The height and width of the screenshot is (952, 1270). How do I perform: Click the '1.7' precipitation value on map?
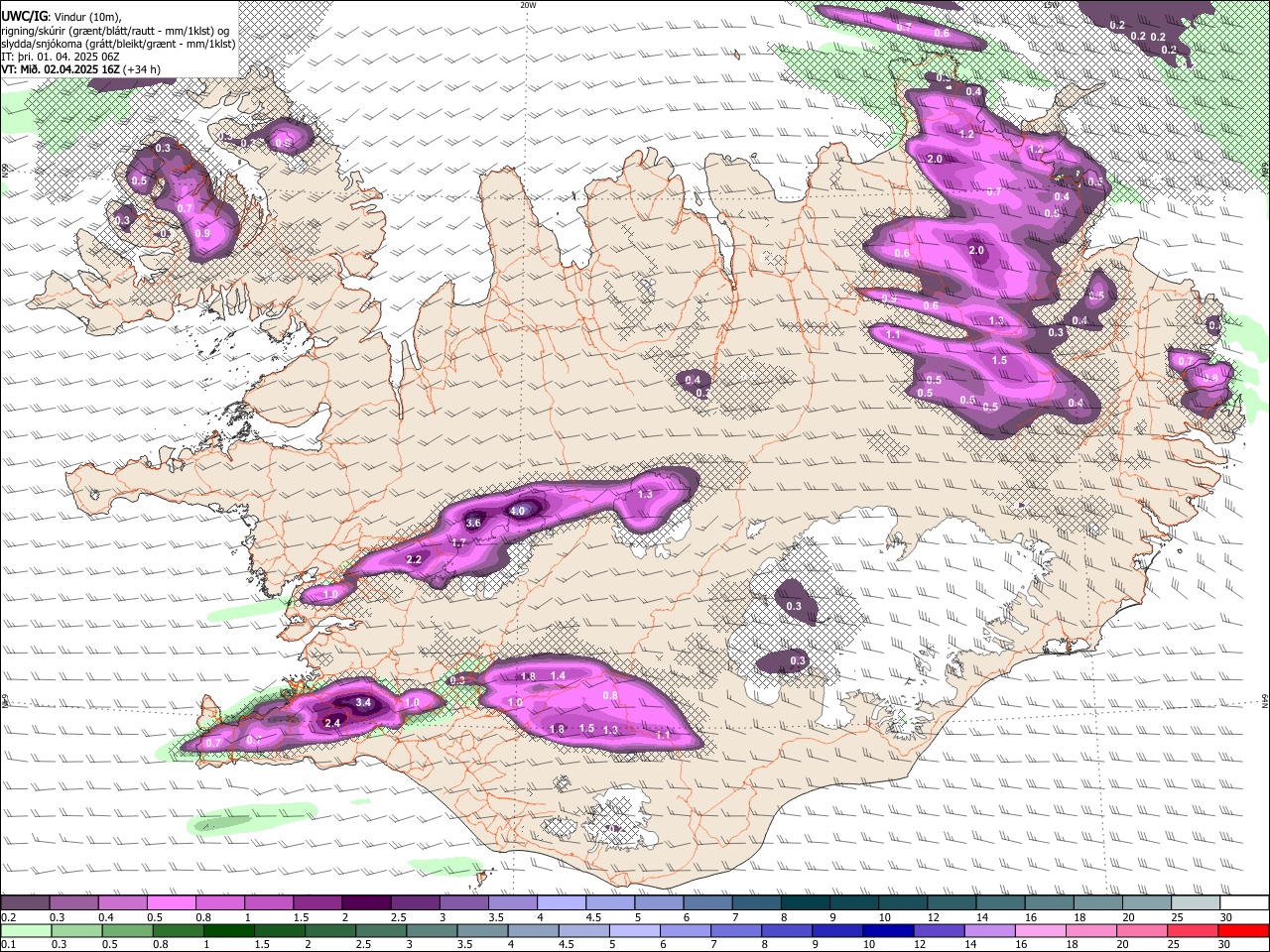(x=458, y=543)
